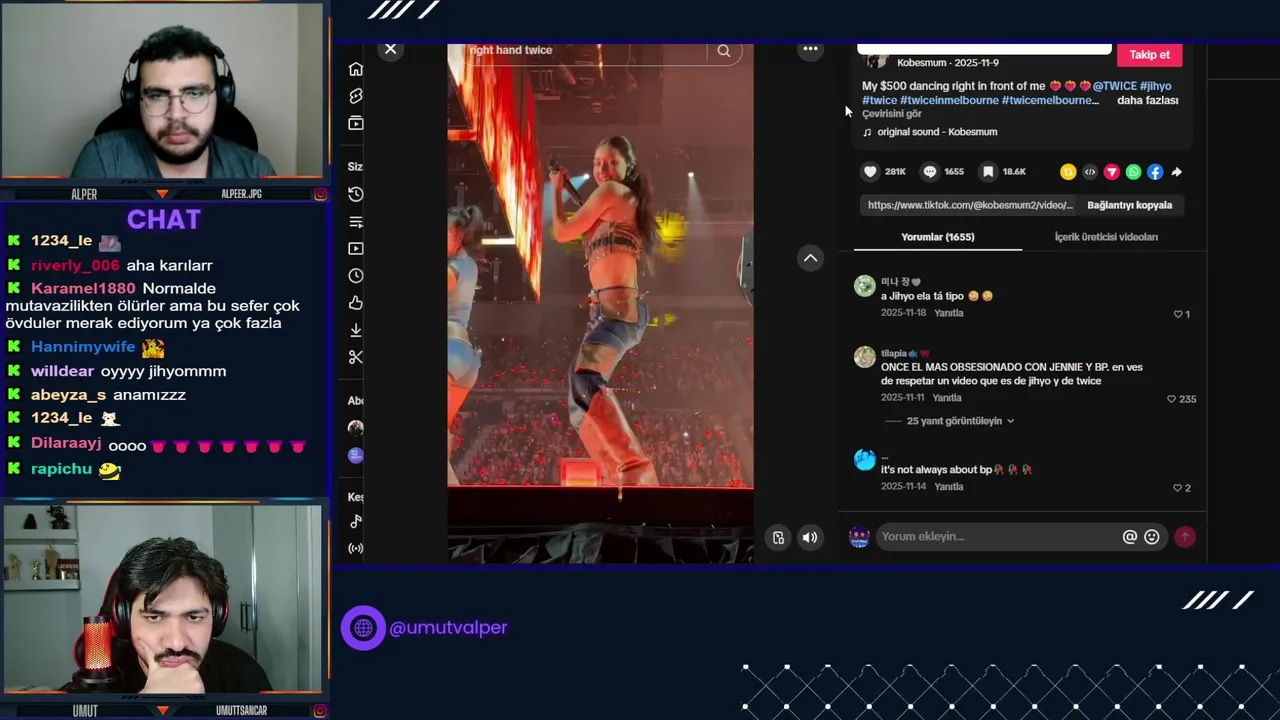Insert mention with @ icon in comment box
Image resolution: width=1280 pixels, height=720 pixels.
tap(1130, 537)
